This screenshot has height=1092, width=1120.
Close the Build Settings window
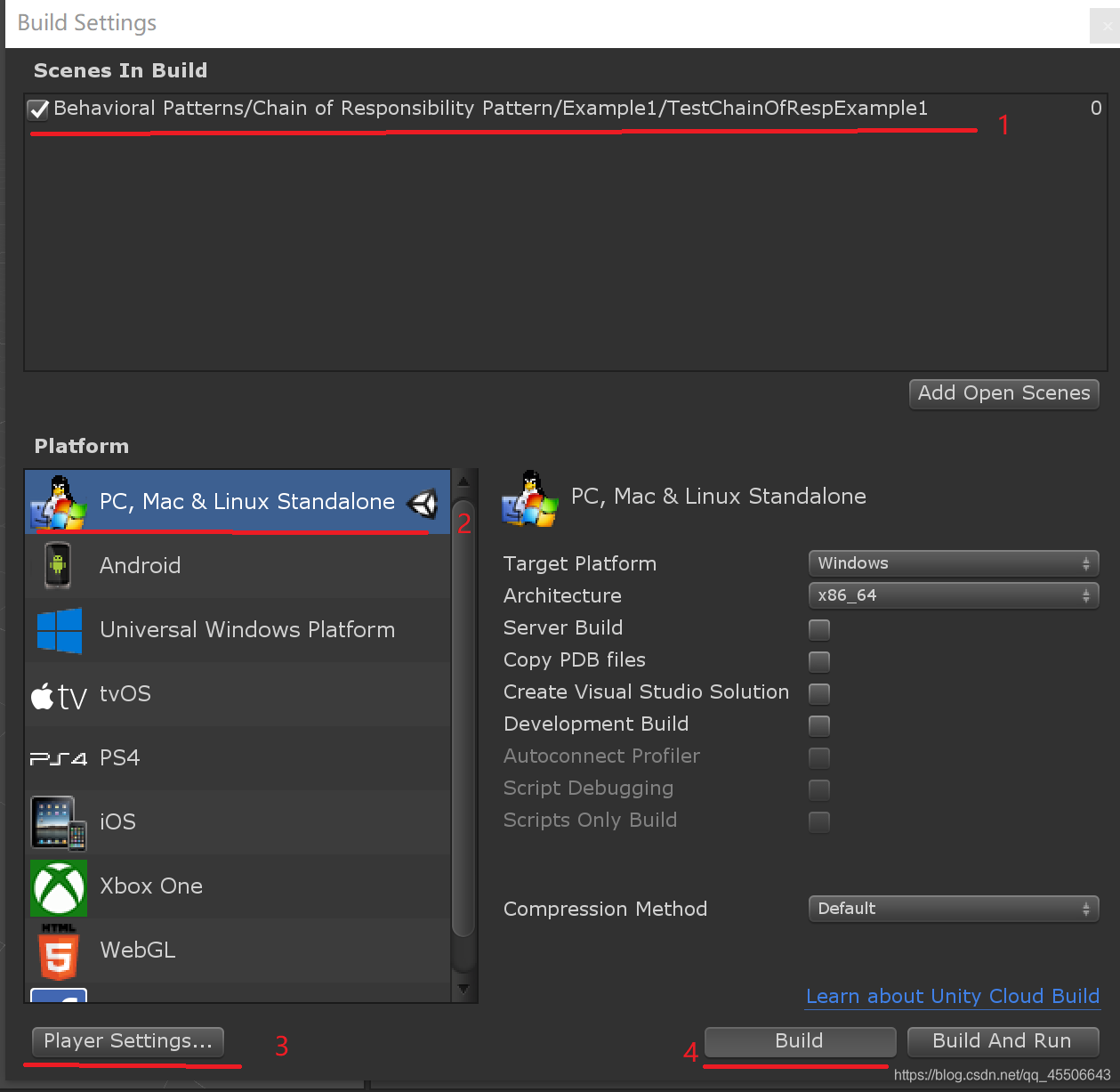(x=1104, y=26)
